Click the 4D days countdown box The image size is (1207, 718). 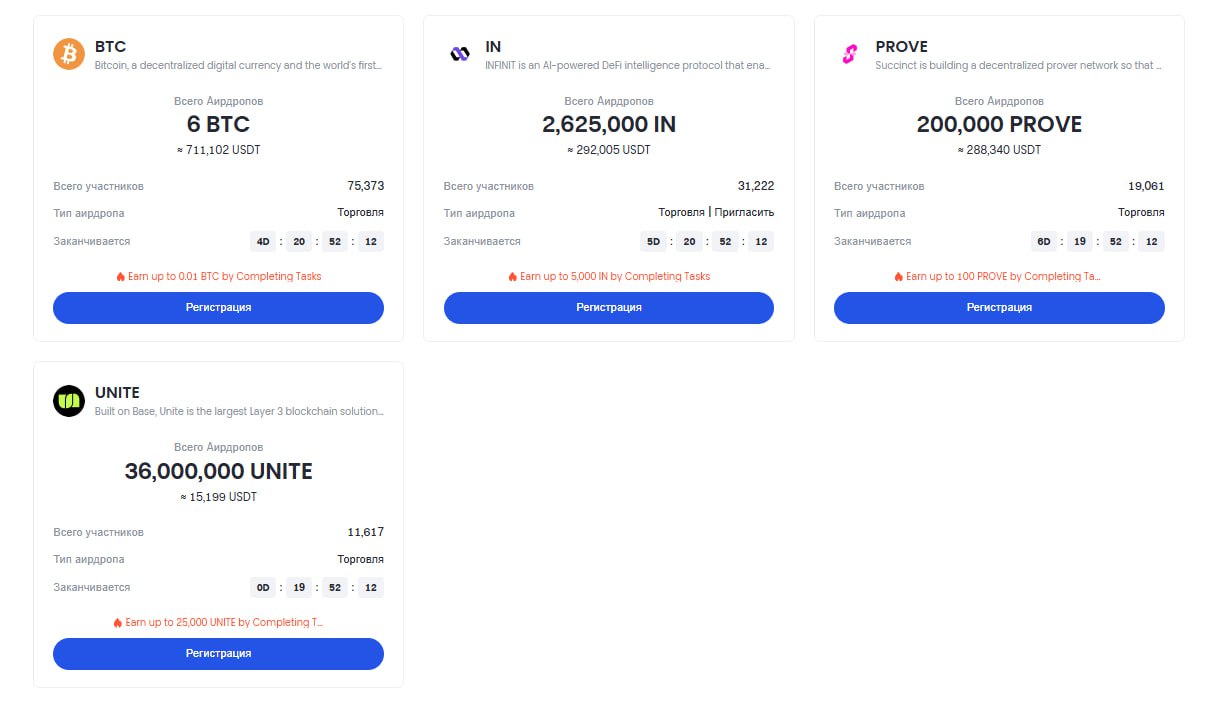[x=264, y=241]
